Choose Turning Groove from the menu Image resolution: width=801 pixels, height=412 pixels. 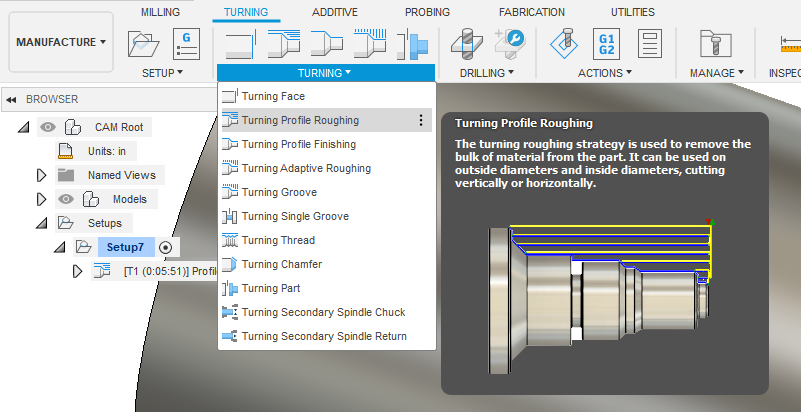(x=326, y=192)
